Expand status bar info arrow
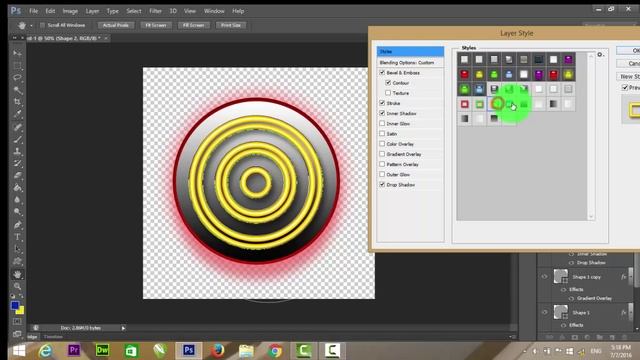The width and height of the screenshot is (640, 360). click(x=123, y=328)
